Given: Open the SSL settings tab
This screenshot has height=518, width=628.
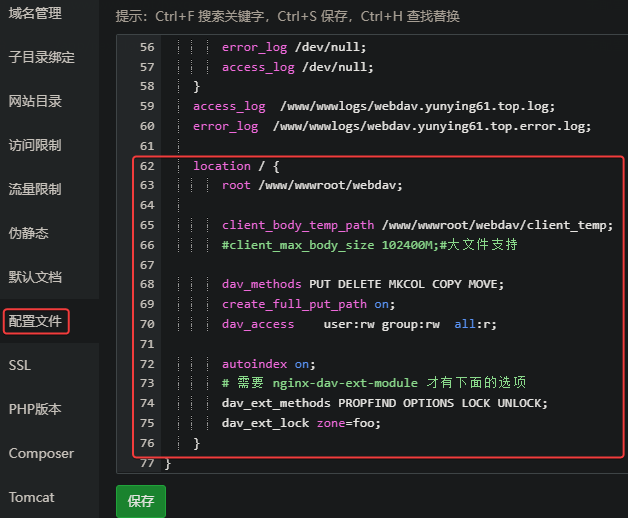Looking at the screenshot, I should click(x=20, y=365).
